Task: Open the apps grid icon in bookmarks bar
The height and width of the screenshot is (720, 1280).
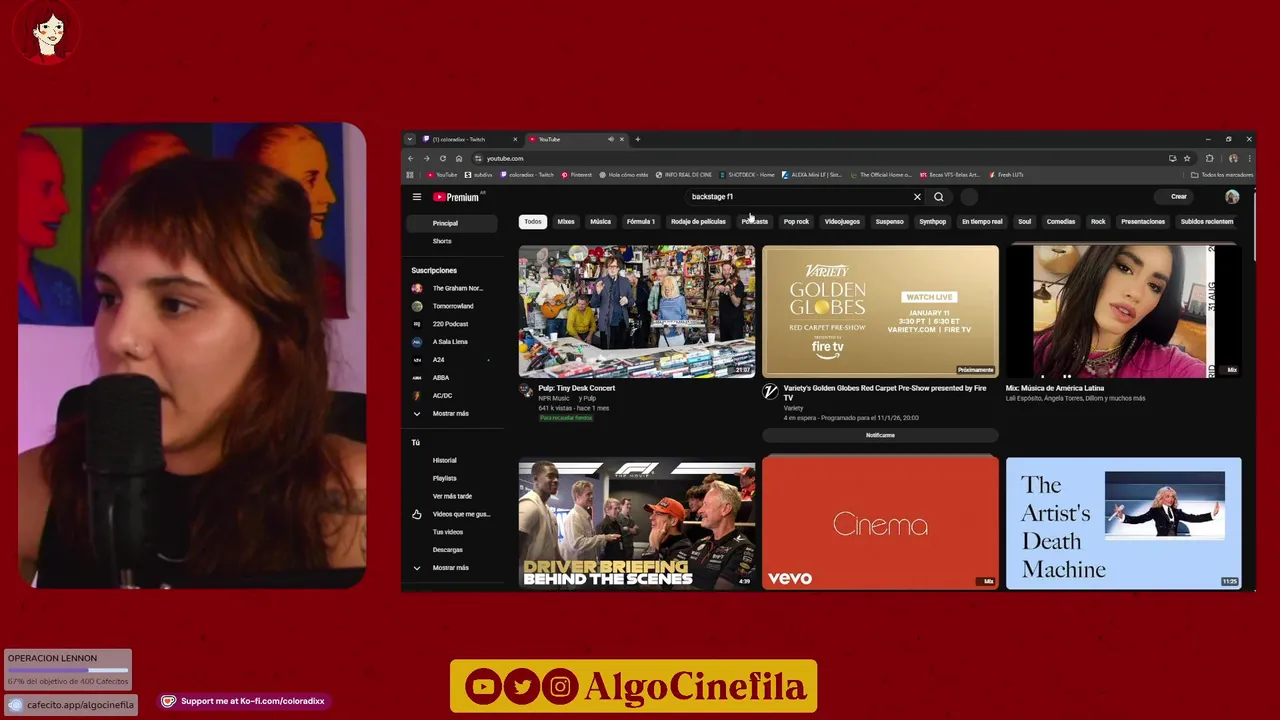Action: 409,175
